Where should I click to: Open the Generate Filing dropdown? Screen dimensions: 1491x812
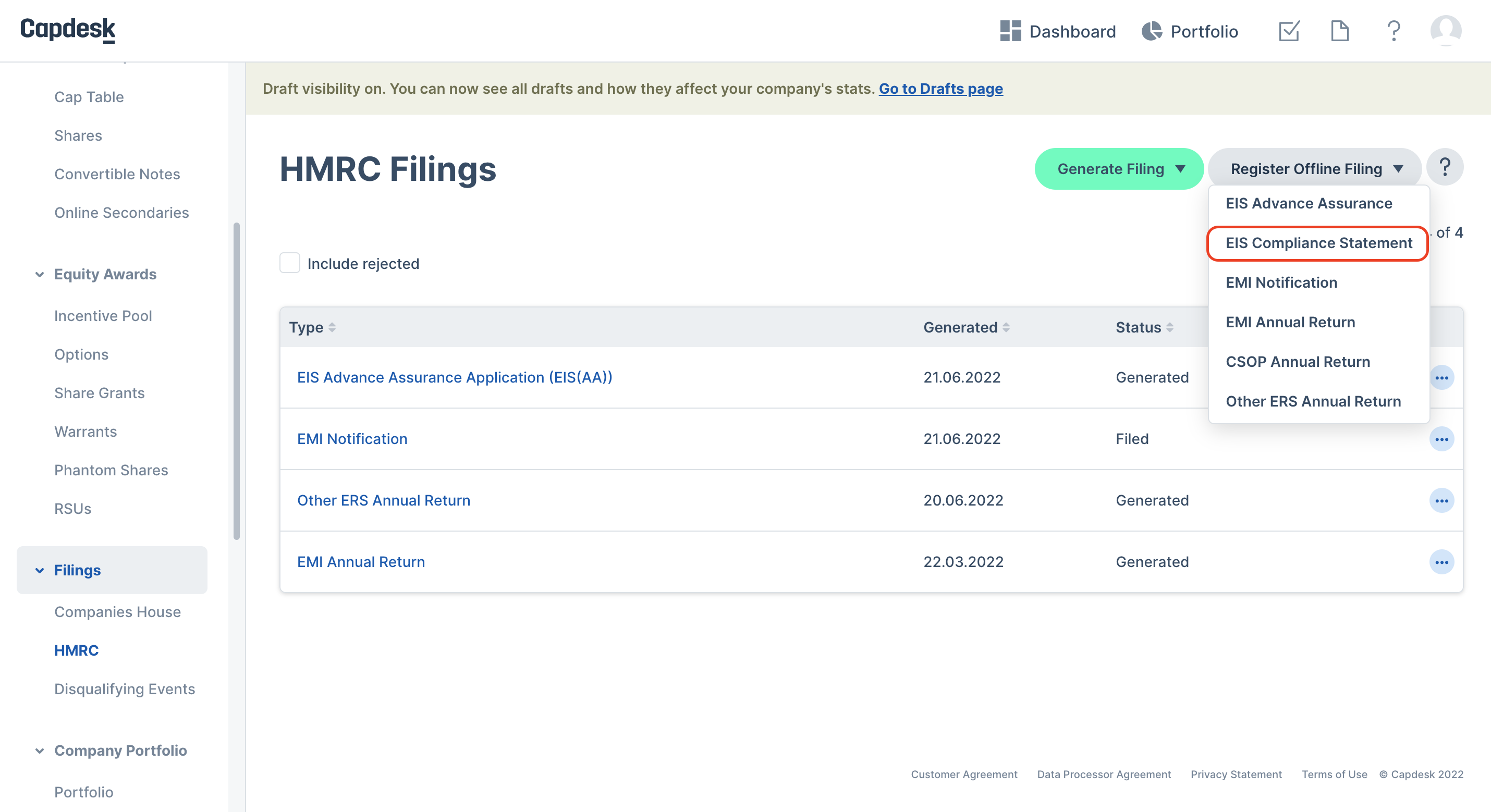click(1119, 169)
